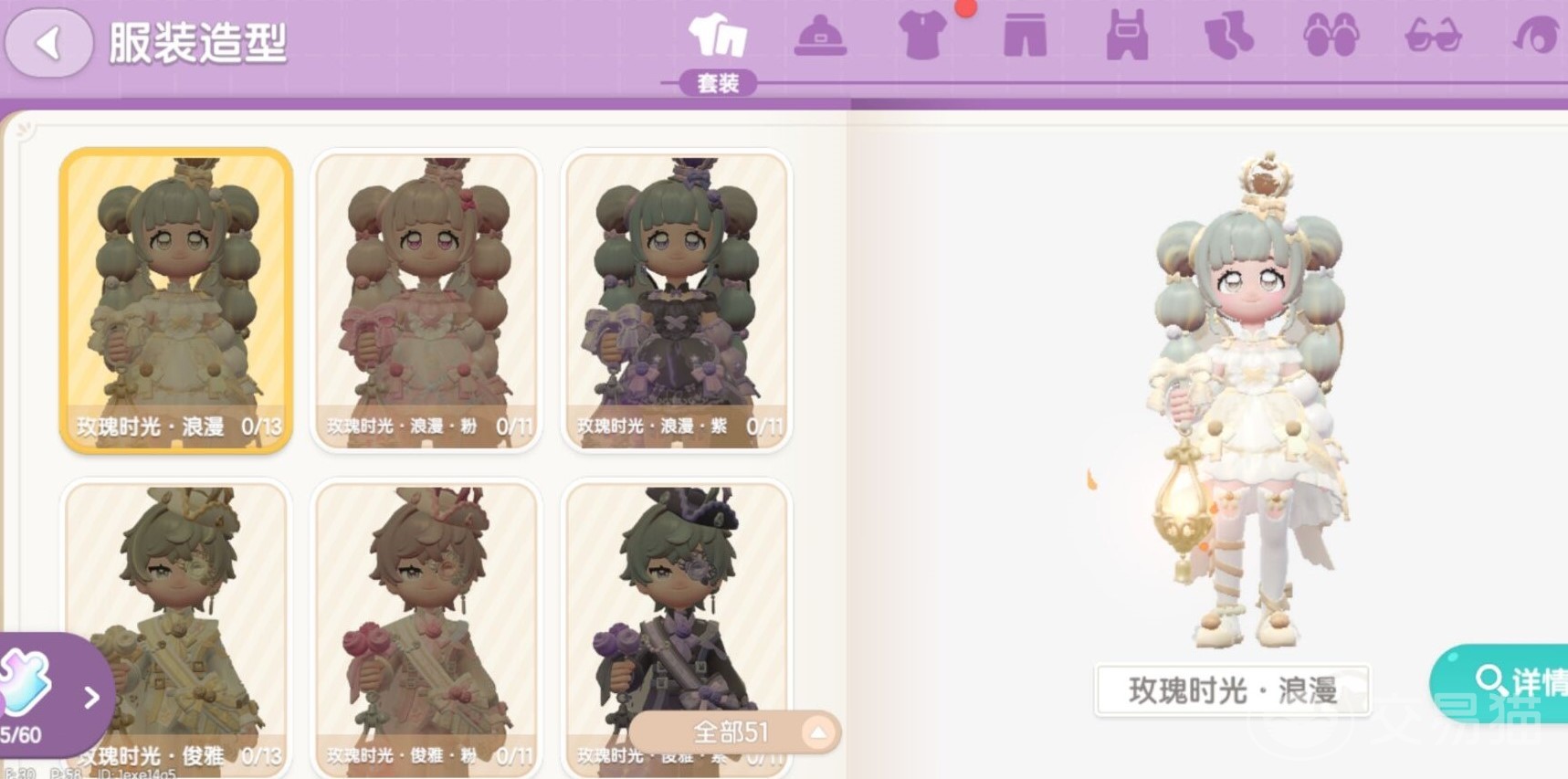Expand the puzzle piece panel arrow

(x=91, y=698)
